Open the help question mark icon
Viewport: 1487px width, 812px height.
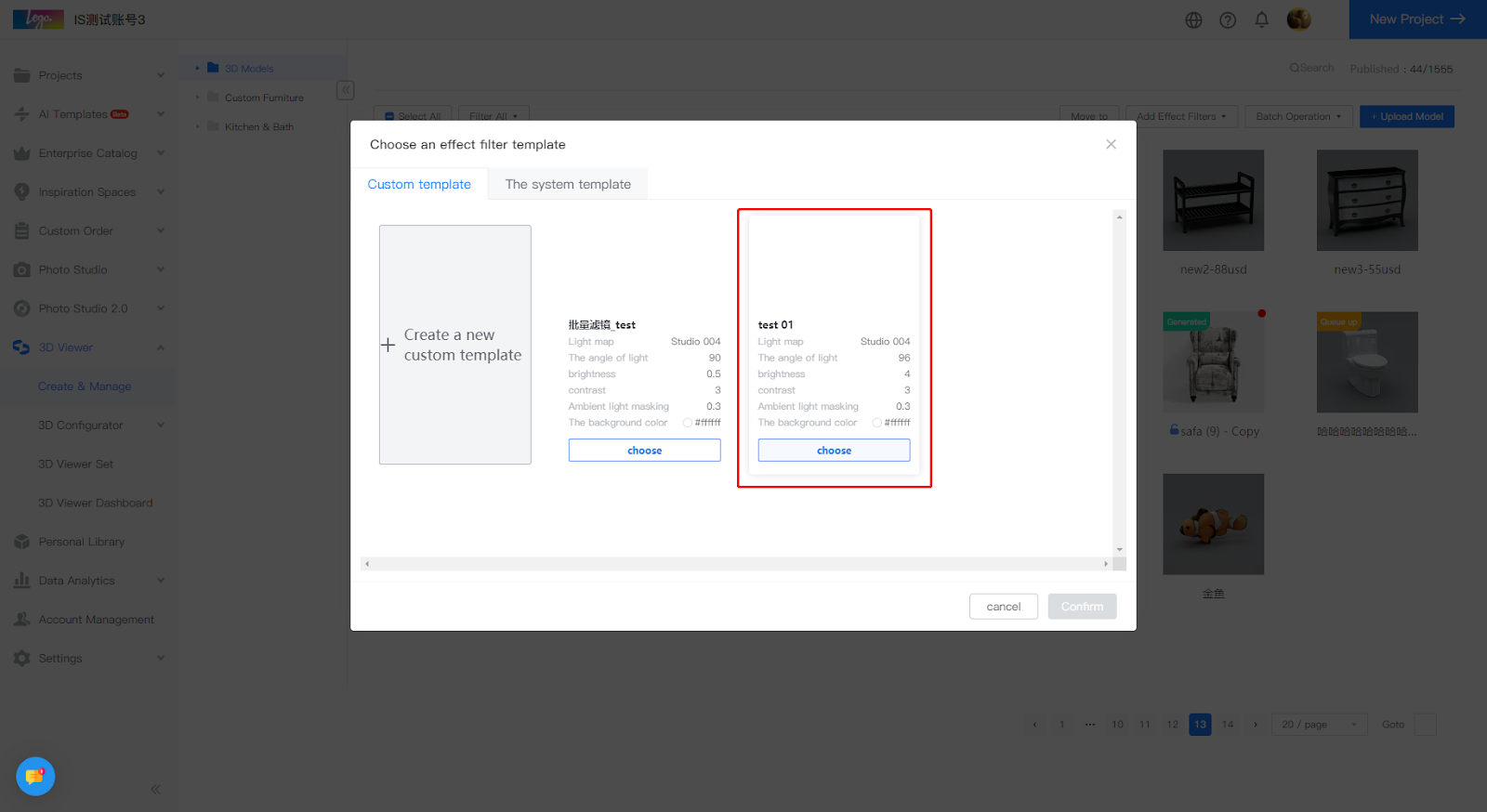1228,20
